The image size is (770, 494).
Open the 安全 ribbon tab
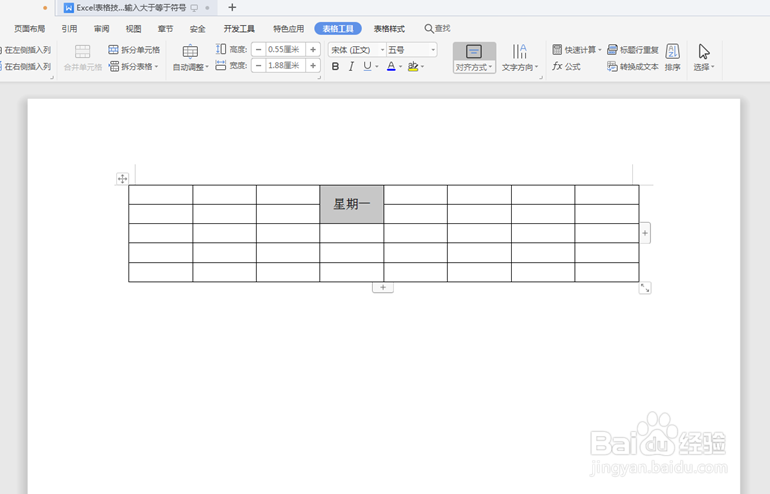coord(197,29)
